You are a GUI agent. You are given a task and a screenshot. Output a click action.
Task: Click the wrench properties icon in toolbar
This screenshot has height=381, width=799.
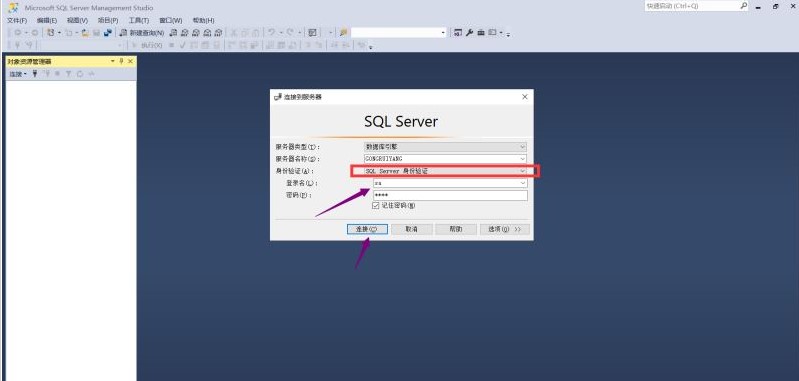click(x=469, y=33)
